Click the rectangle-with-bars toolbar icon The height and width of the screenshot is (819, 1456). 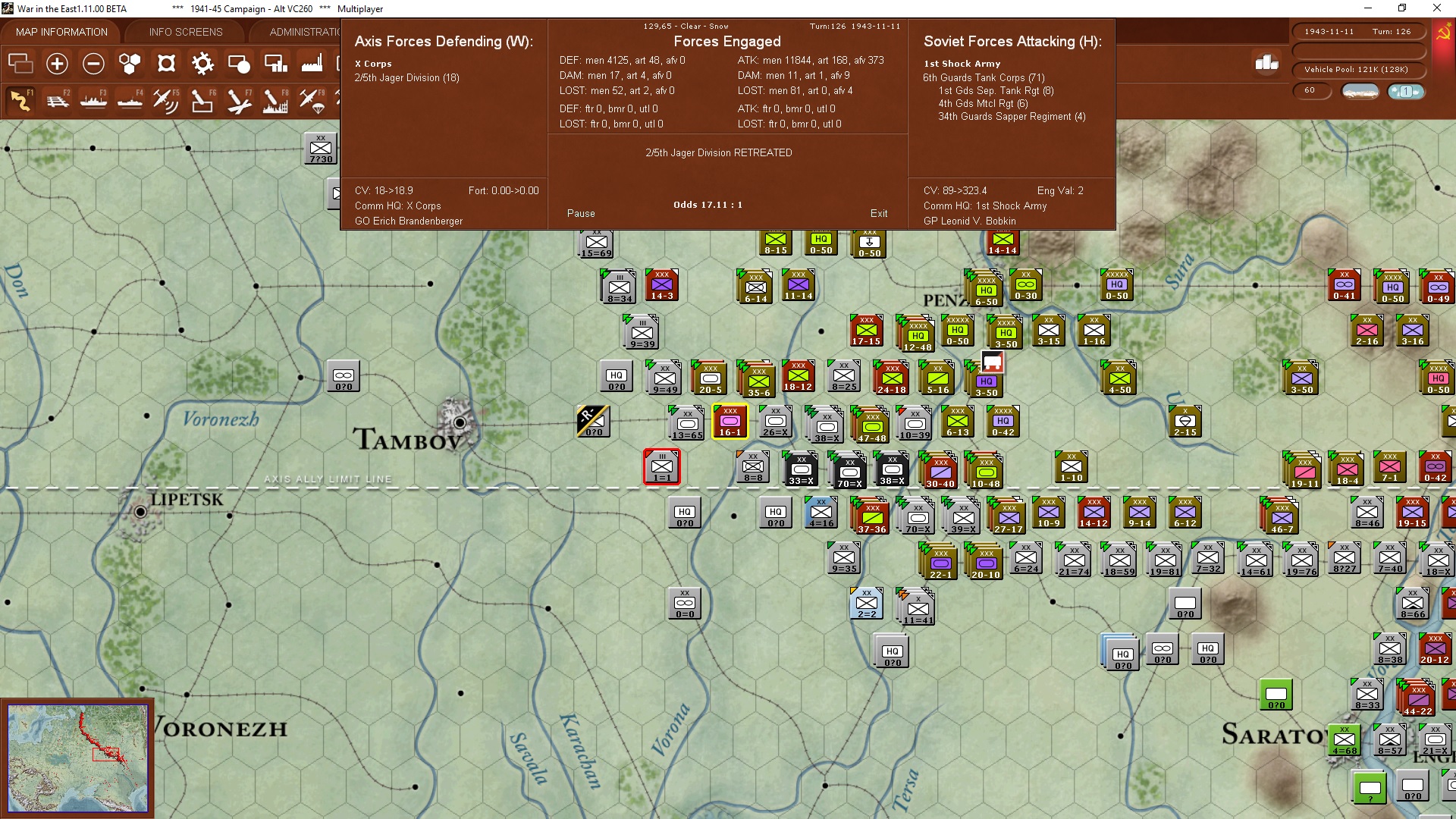pyautogui.click(x=275, y=64)
